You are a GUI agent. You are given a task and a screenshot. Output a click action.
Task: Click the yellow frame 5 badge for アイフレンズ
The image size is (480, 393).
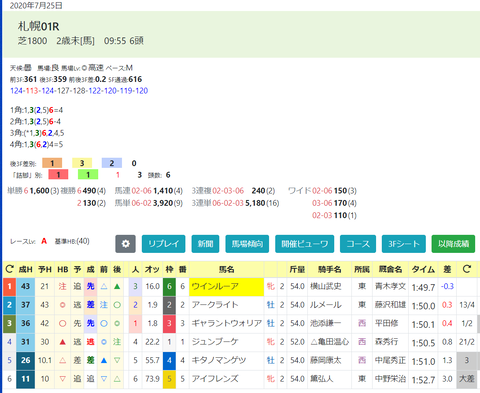[x=169, y=379]
